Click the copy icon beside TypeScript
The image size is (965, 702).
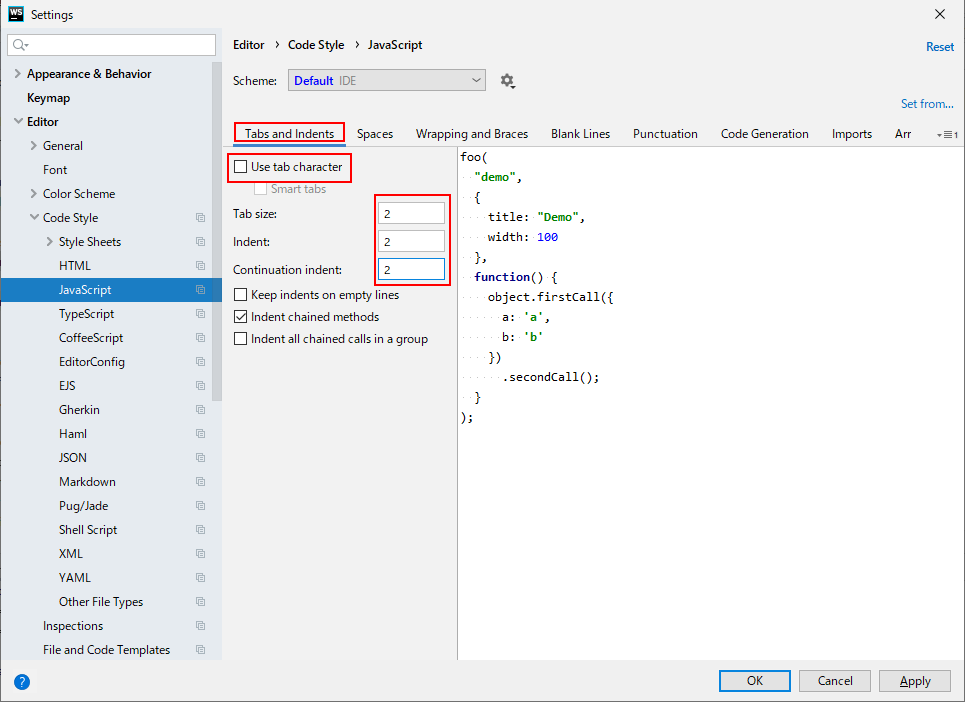click(201, 314)
